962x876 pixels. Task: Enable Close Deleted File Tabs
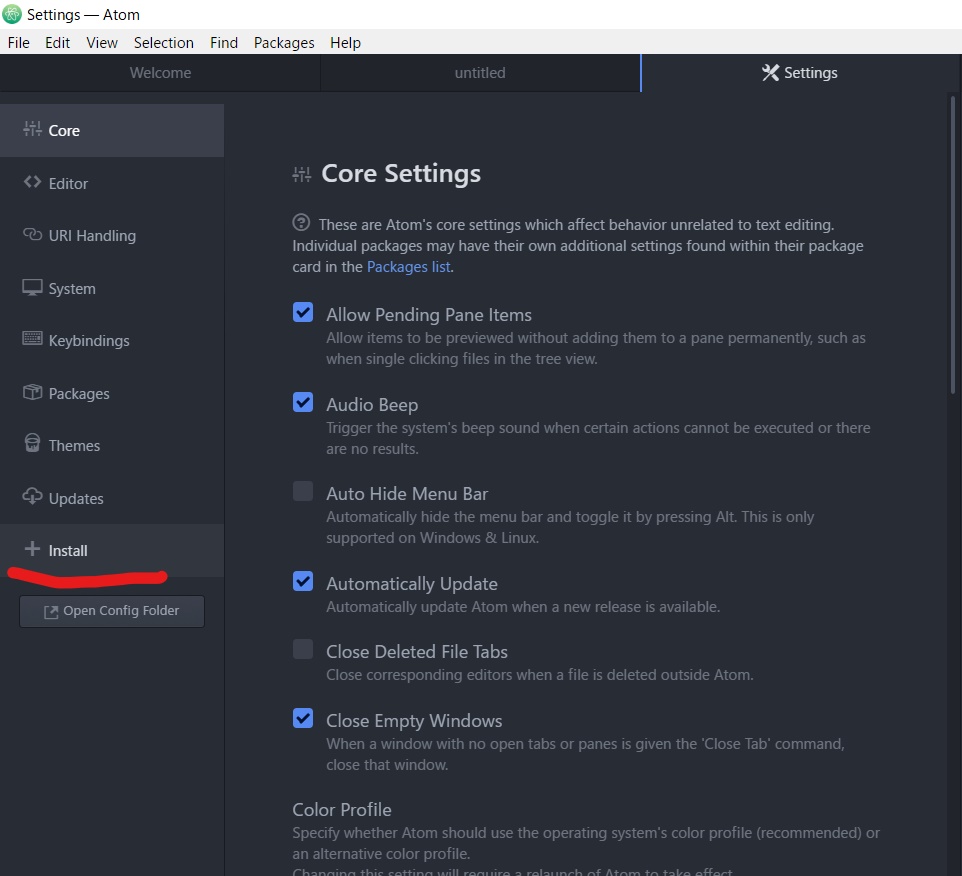tap(303, 649)
